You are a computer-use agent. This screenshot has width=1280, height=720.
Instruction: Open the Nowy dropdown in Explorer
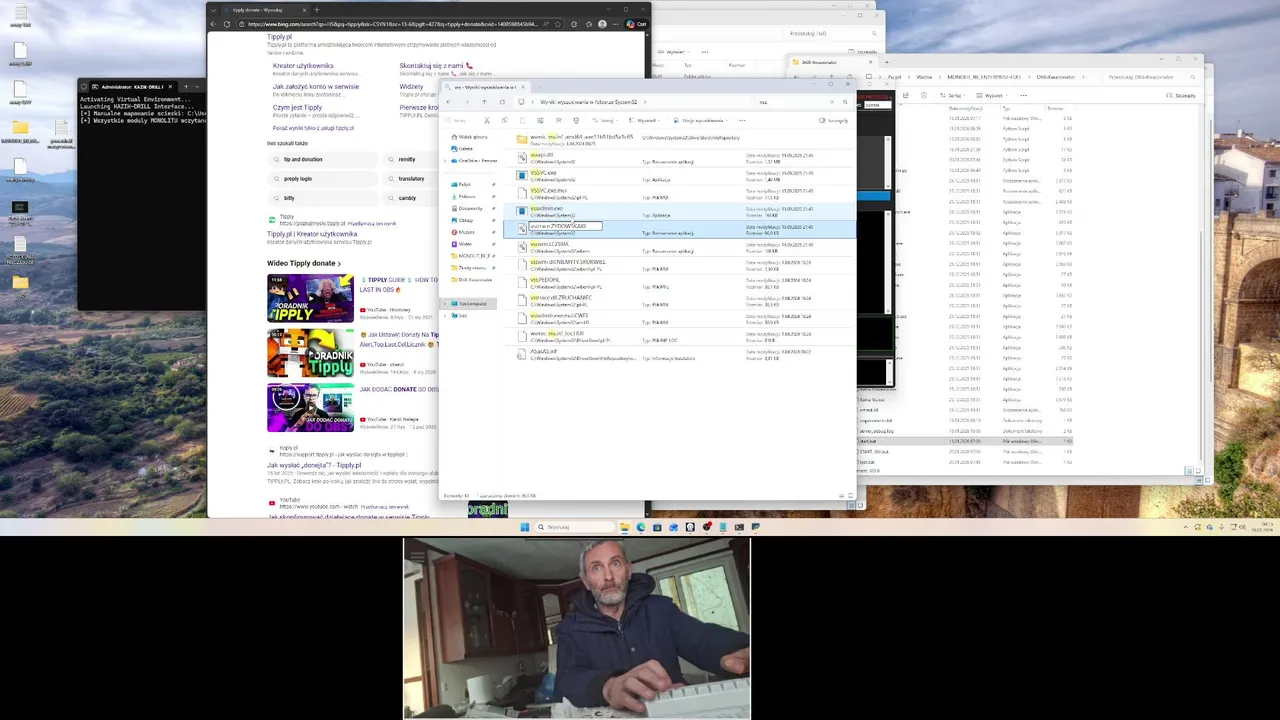[459, 120]
